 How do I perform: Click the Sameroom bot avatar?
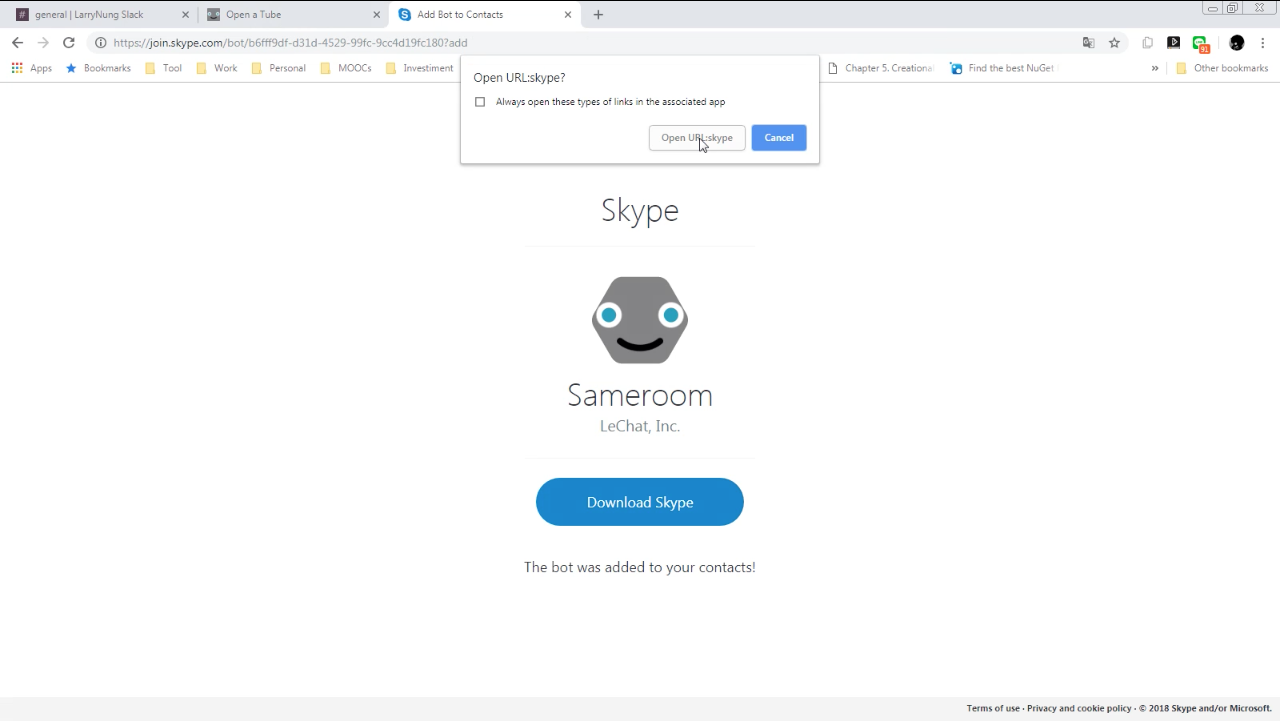click(640, 320)
